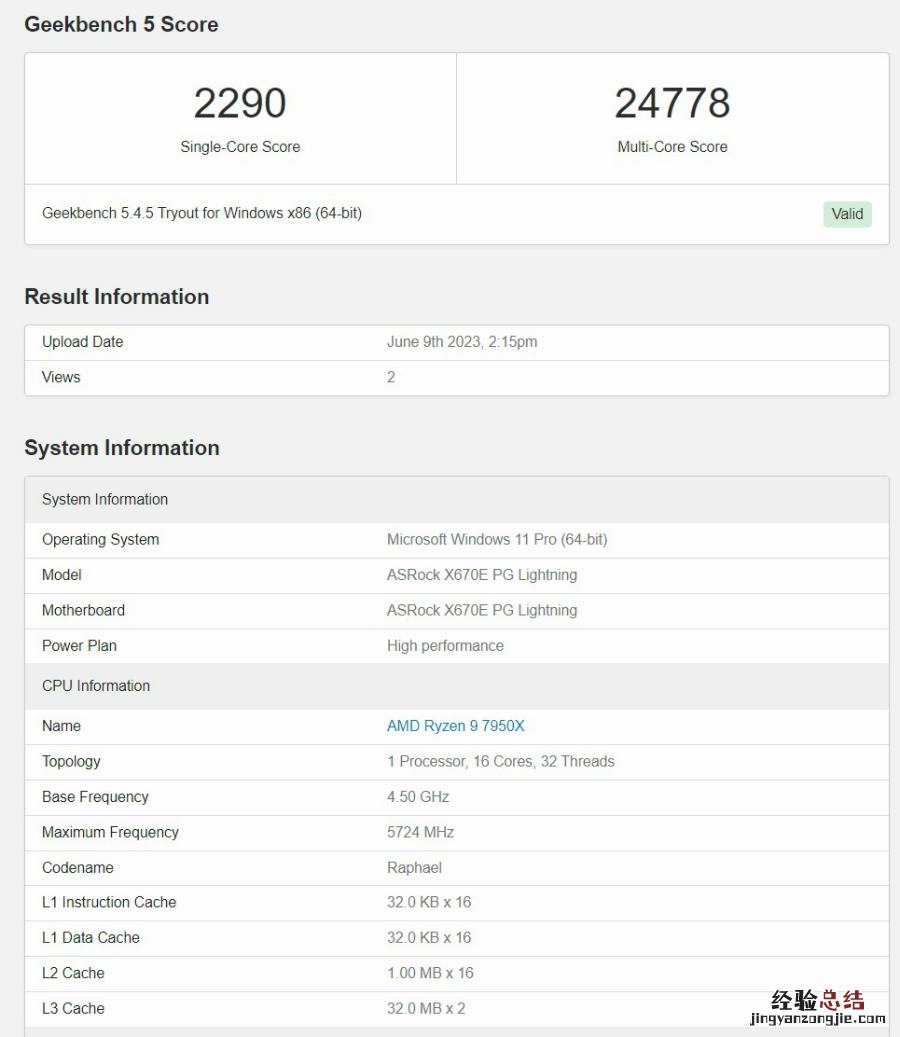Select the Motherboard value ASRock X670E PG Lightning
Viewport: 900px width, 1037px height.
(x=482, y=610)
